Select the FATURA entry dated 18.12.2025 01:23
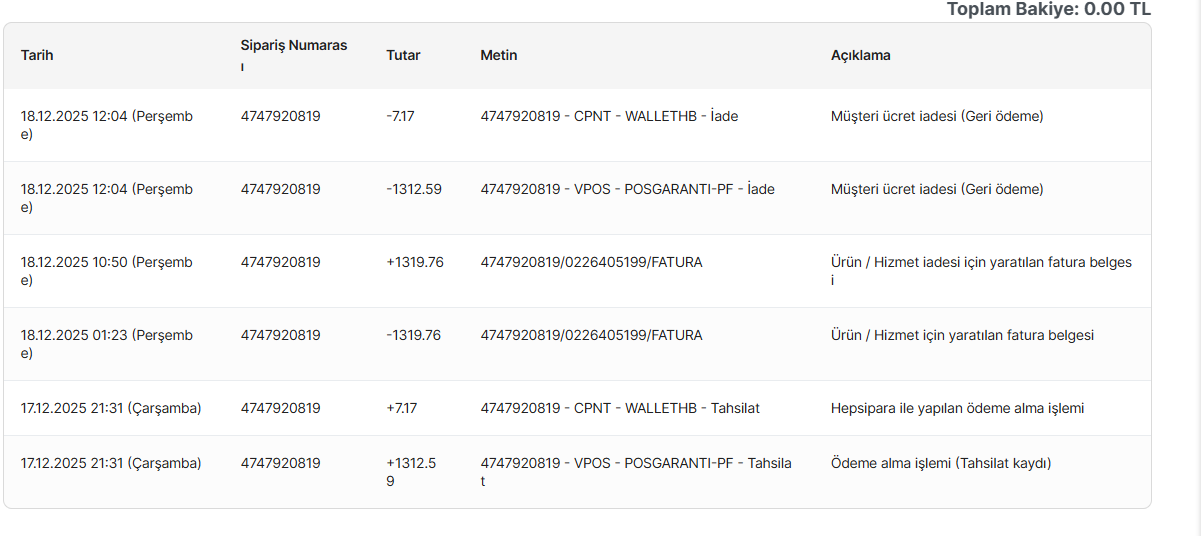Screen dimensions: 1201x536 [x=591, y=335]
